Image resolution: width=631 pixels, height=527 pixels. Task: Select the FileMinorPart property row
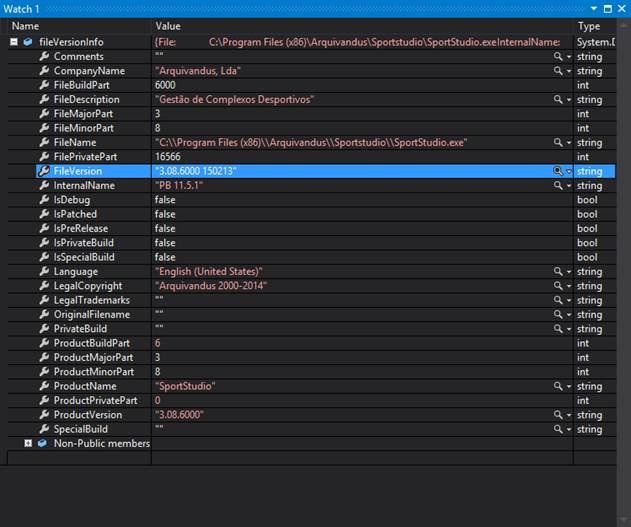pos(312,128)
